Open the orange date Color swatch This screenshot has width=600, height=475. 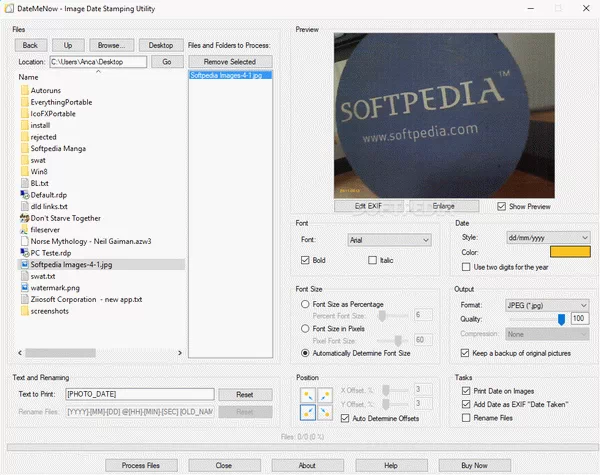(570, 252)
